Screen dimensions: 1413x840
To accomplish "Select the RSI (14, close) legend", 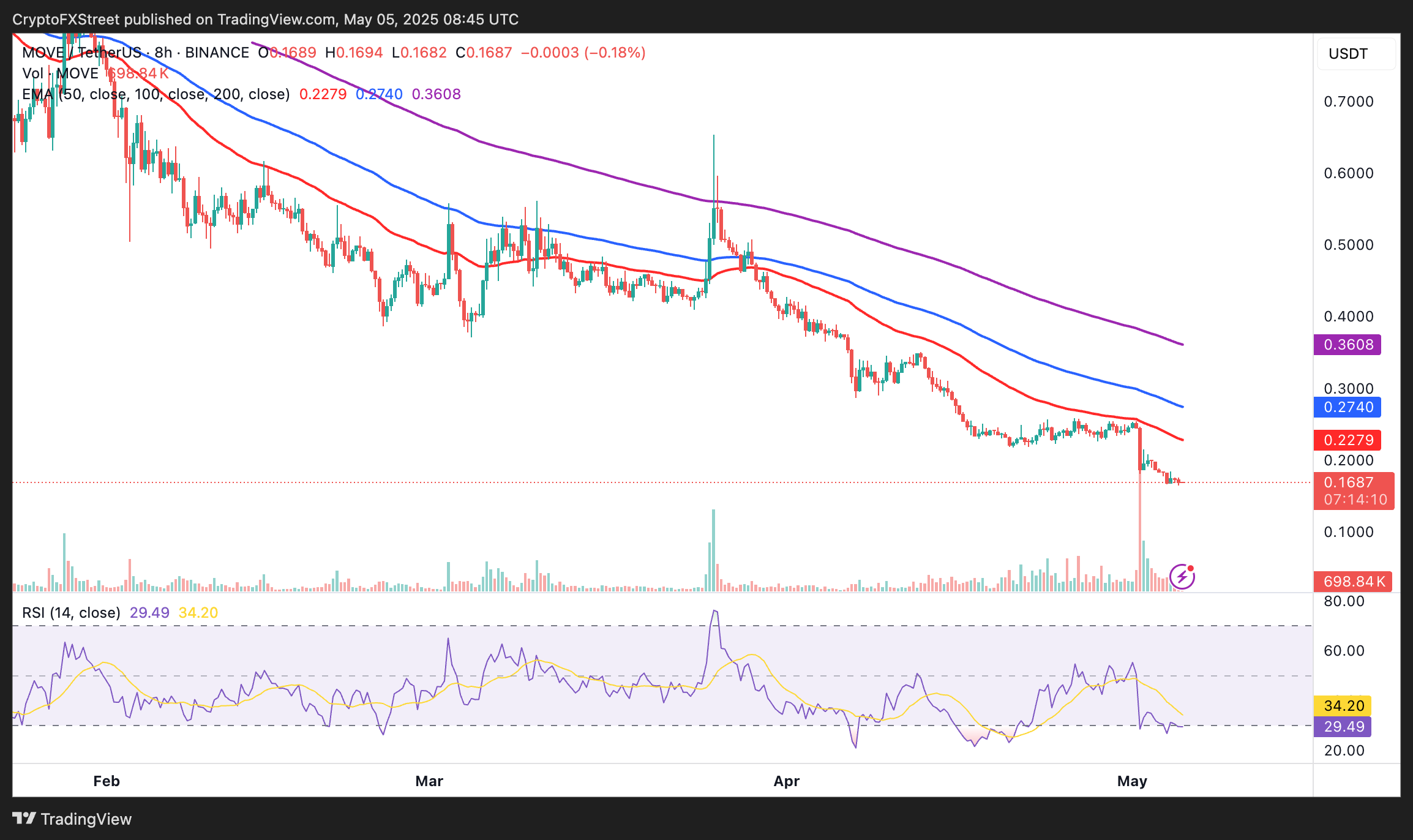I will [71, 613].
